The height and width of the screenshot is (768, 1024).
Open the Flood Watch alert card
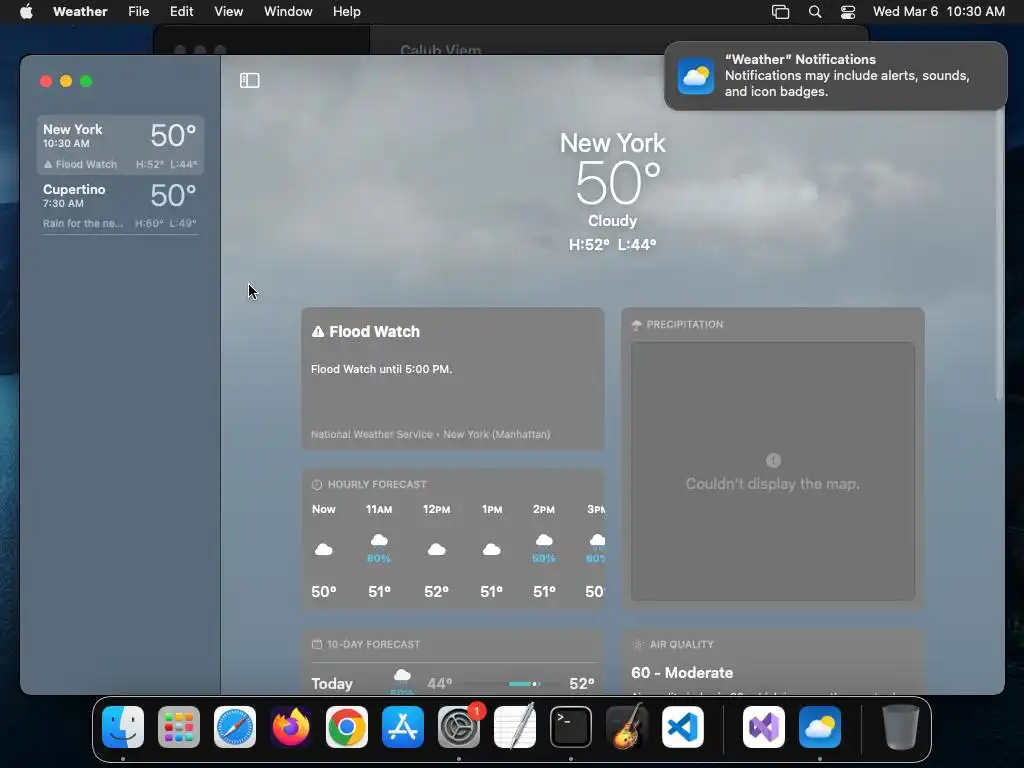[453, 379]
